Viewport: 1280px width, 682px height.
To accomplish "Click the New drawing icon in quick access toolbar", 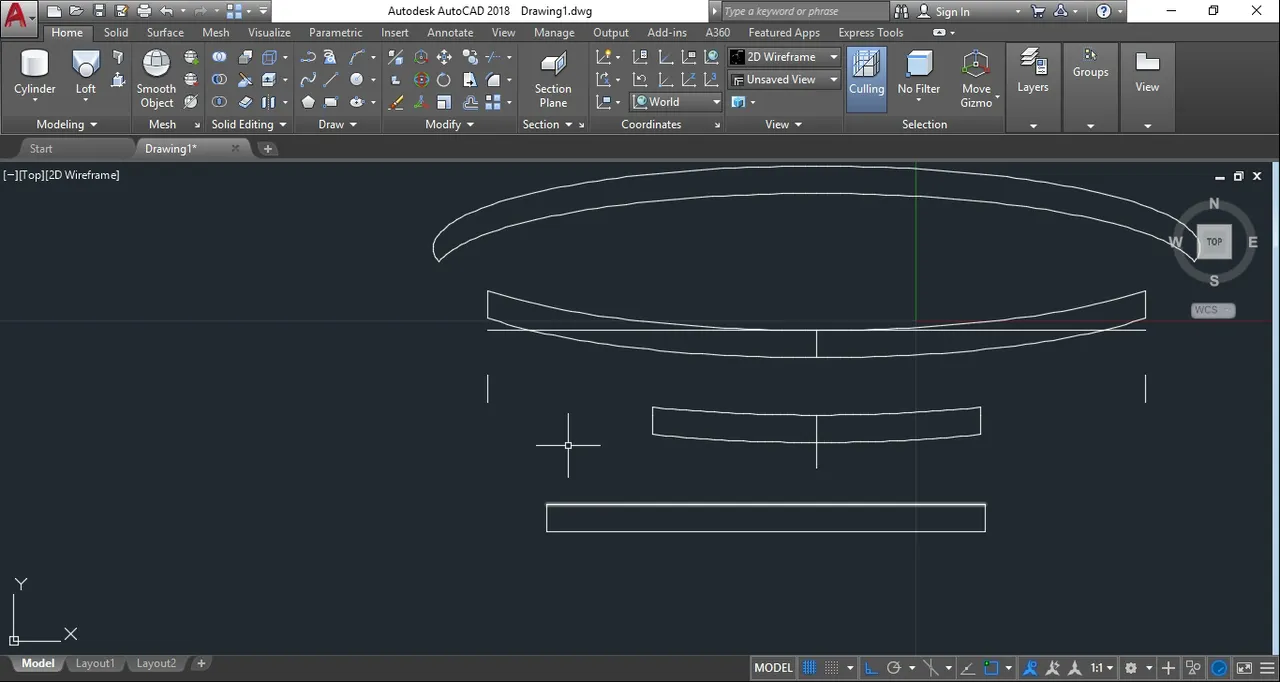I will tap(54, 12).
